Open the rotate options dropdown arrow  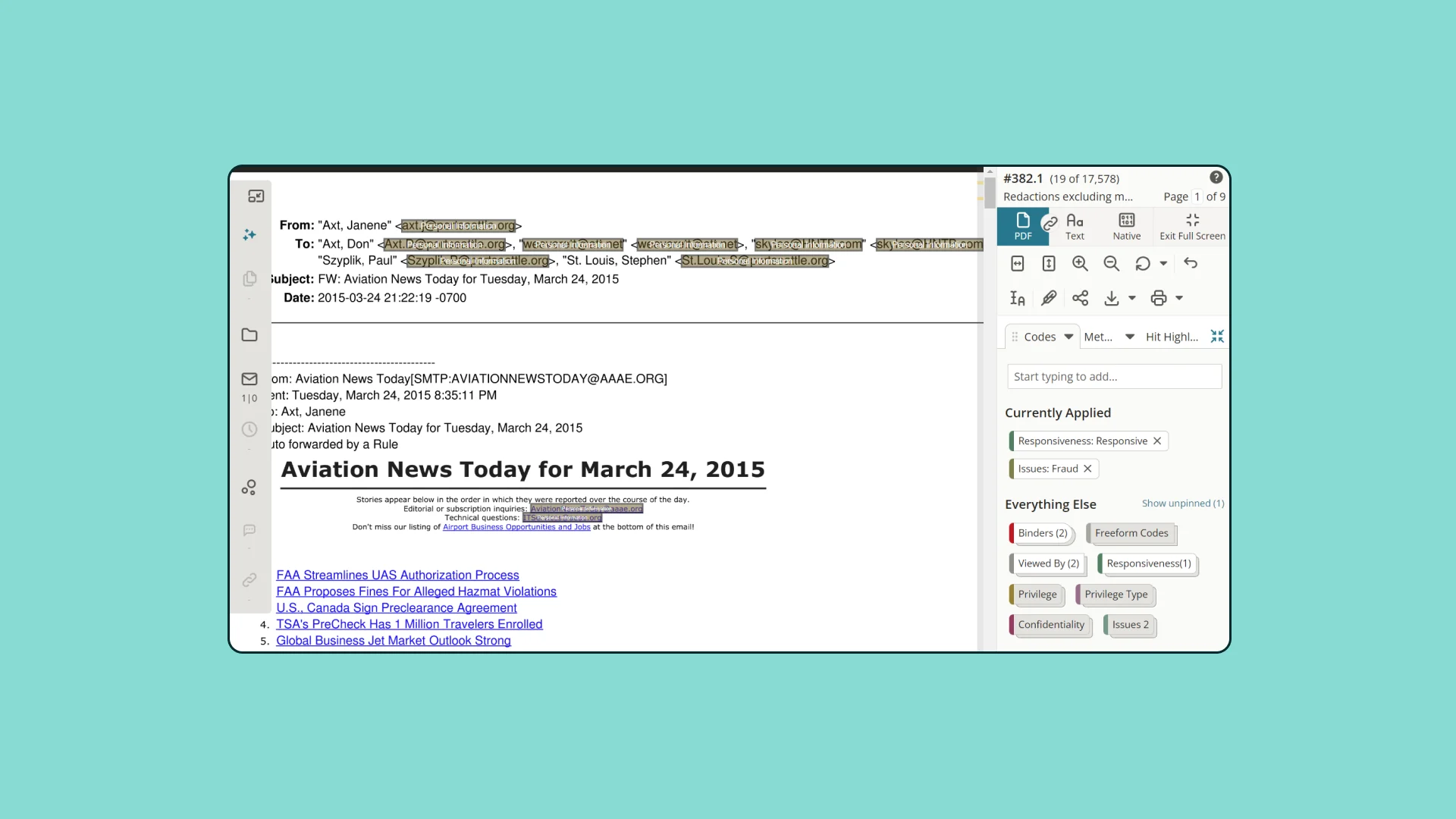coord(1163,263)
